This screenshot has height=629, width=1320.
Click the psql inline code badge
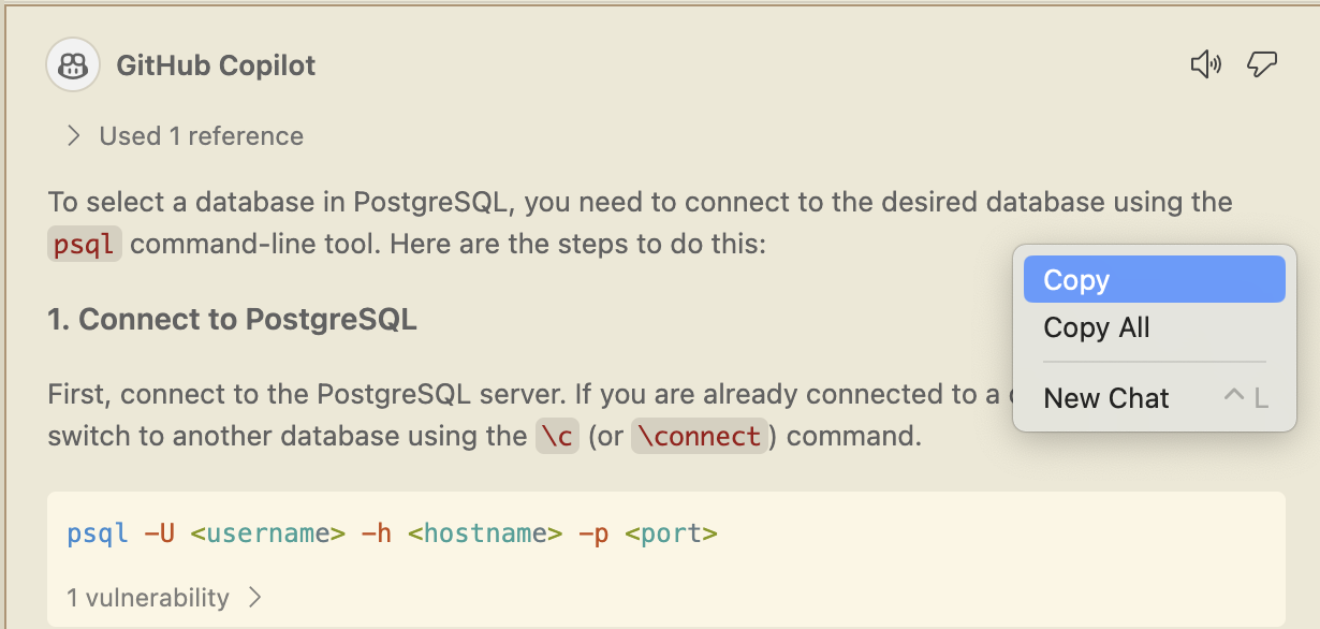click(84, 243)
